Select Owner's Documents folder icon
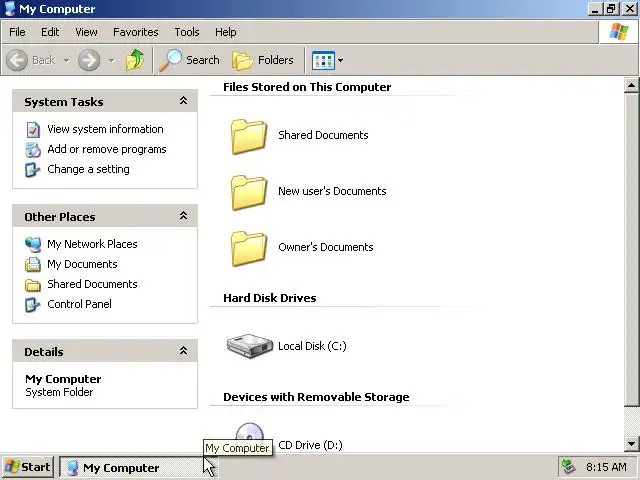Image resolution: width=640 pixels, height=480 pixels. point(249,248)
